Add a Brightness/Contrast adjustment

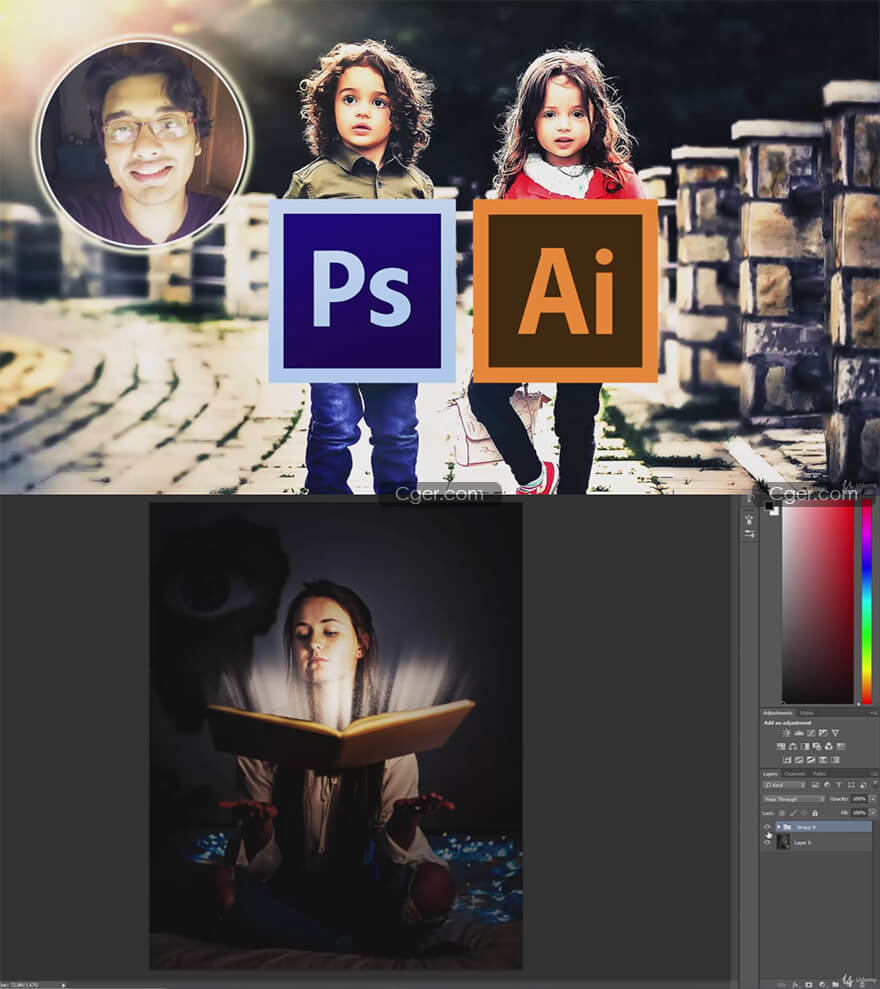pos(786,733)
